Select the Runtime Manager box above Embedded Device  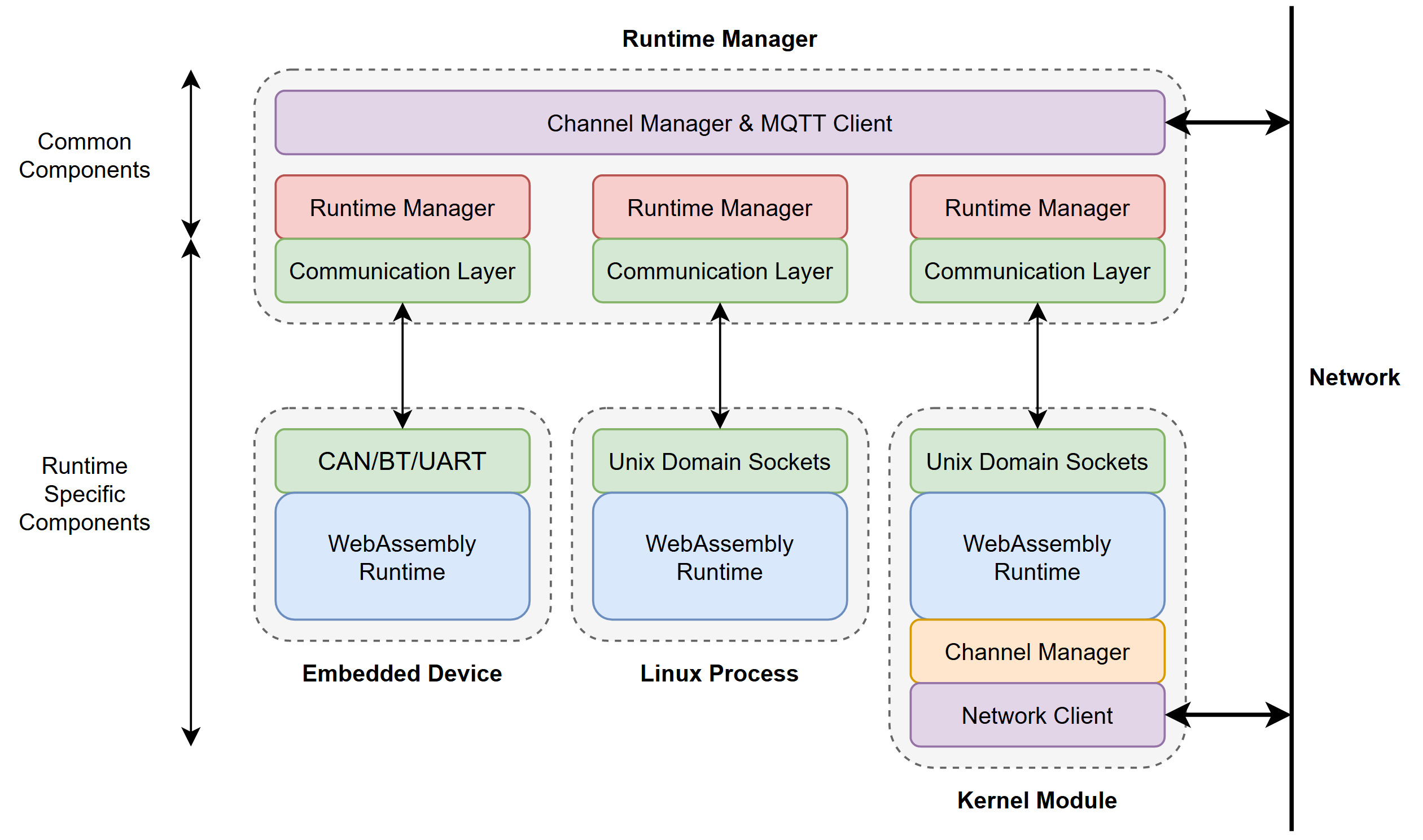pos(402,207)
